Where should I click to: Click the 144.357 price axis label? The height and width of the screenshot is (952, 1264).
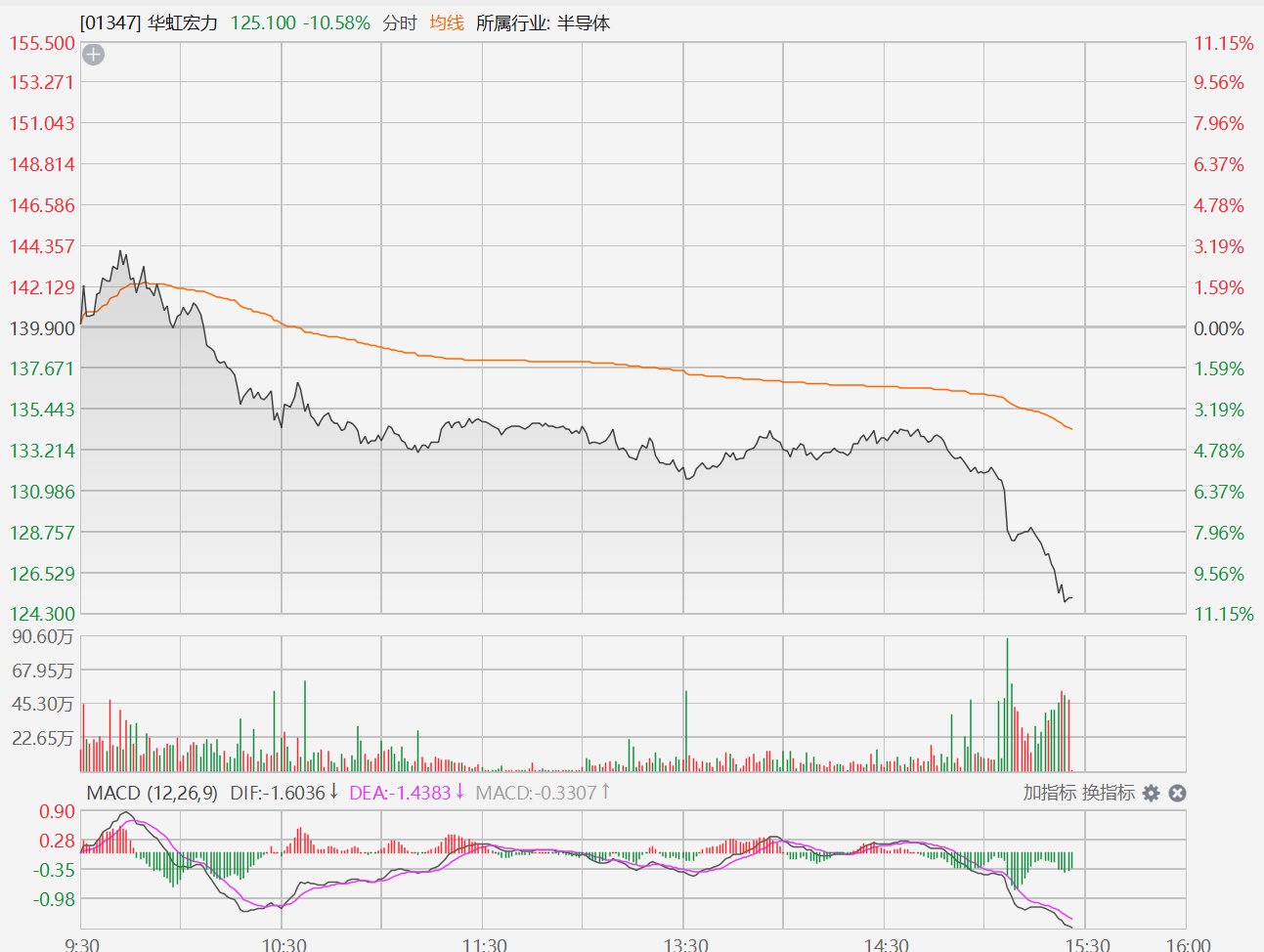click(x=42, y=246)
